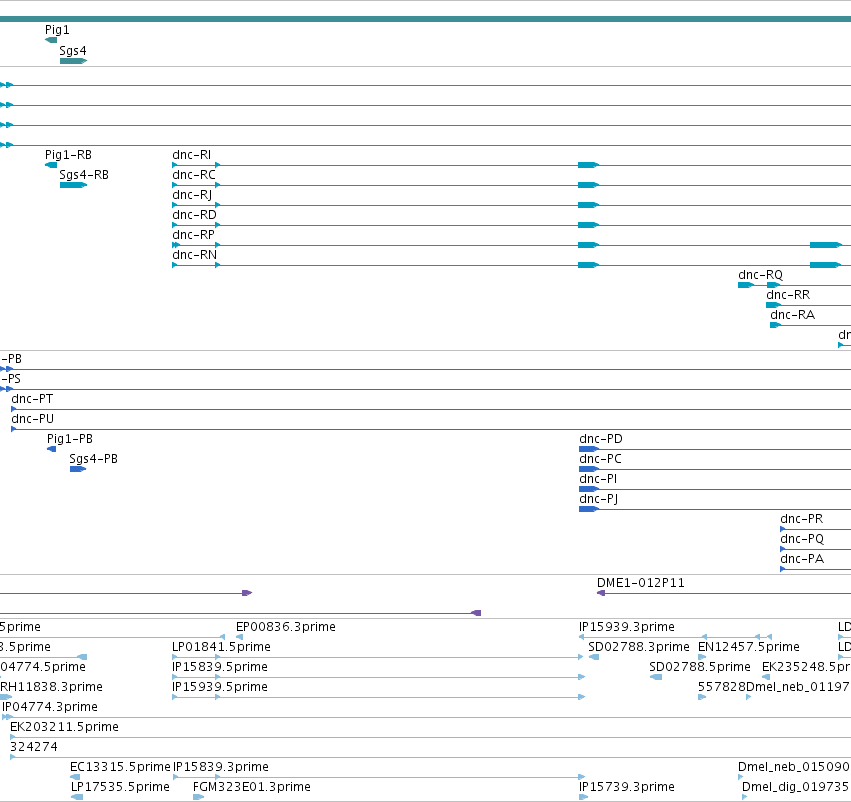Select the Pig1-PB protein label
The image size is (851, 802).
70,439
